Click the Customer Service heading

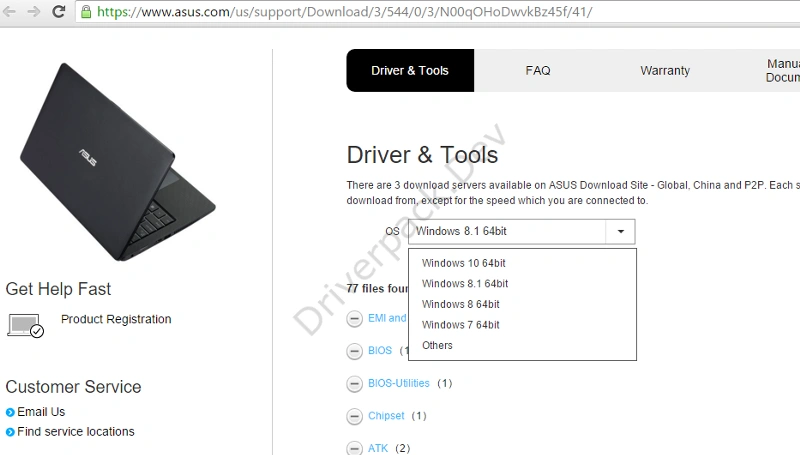73,387
